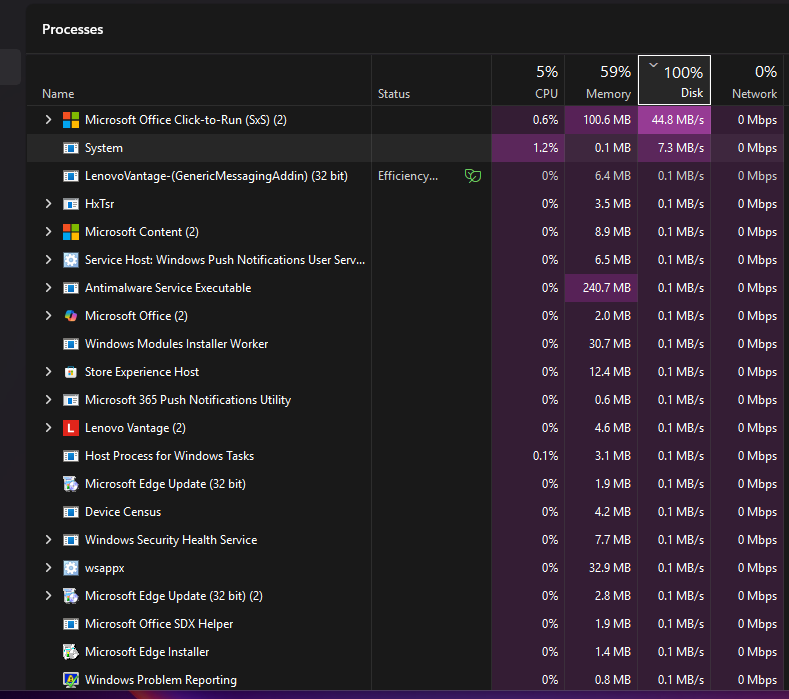Click the LenovoVantage GenericMessagingAddin icon
Image resolution: width=789 pixels, height=699 pixels.
click(71, 176)
